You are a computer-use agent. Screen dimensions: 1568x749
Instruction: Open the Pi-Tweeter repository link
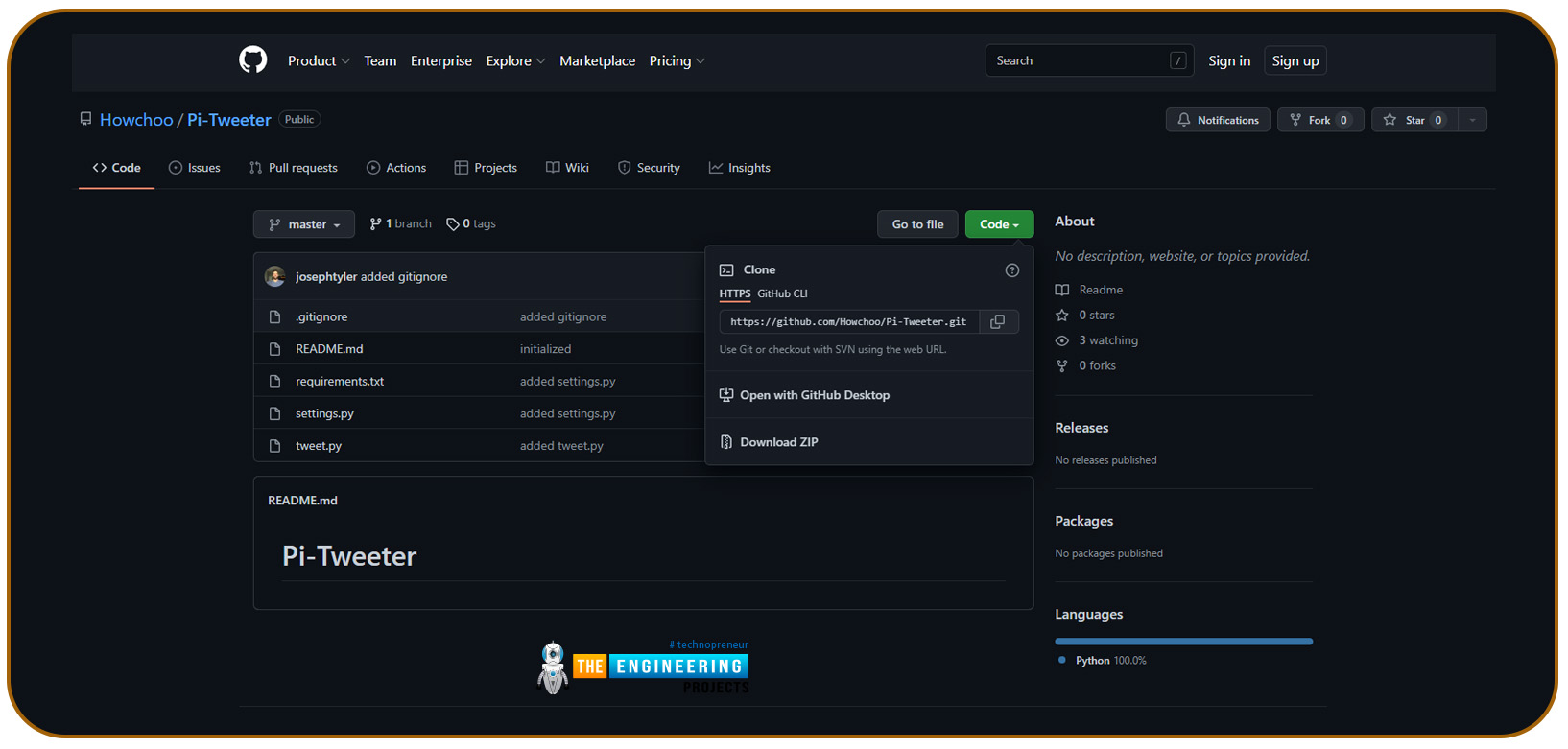pos(229,120)
